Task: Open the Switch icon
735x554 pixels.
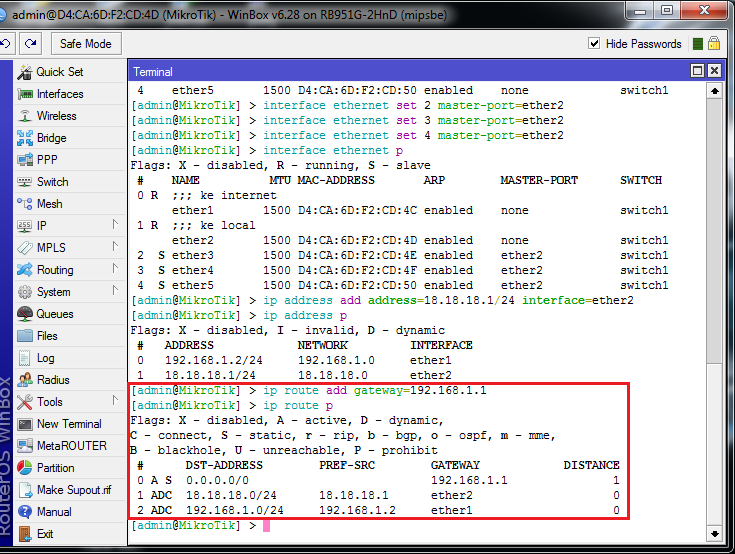Action: coord(25,182)
